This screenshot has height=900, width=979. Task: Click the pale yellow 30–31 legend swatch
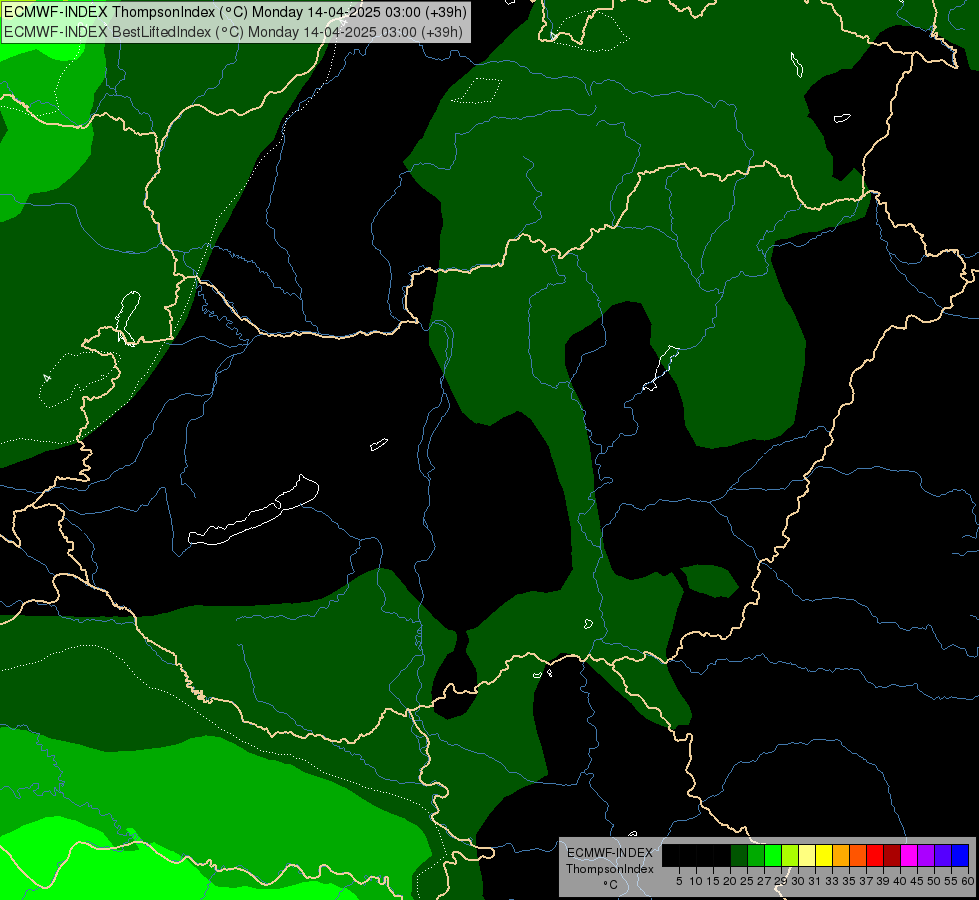point(807,855)
